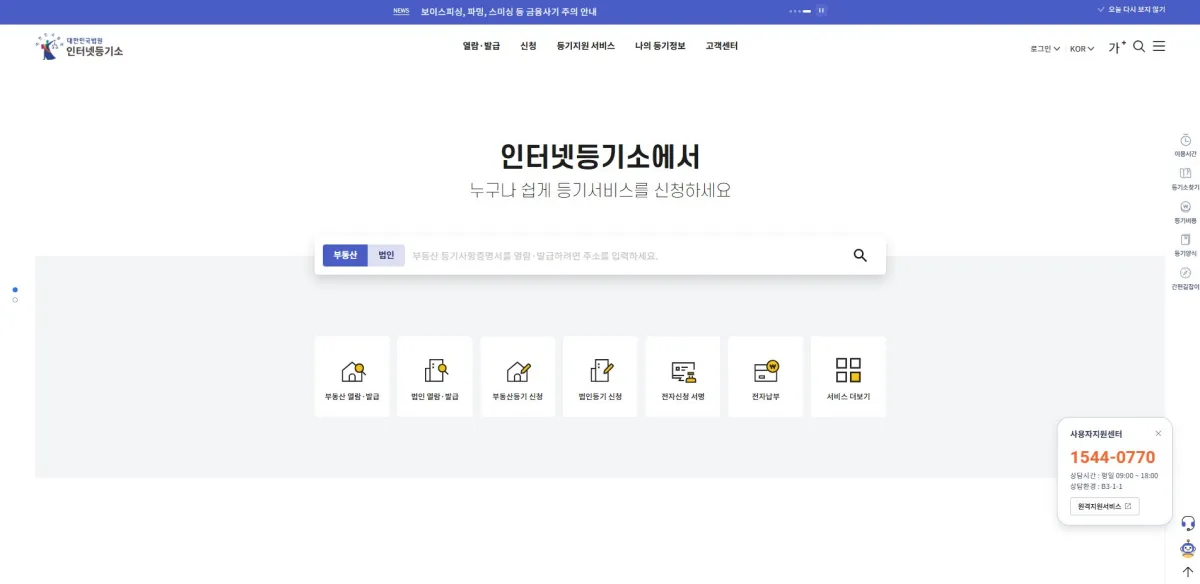Select the 부동산 search tab
The width and height of the screenshot is (1200, 584).
point(344,255)
